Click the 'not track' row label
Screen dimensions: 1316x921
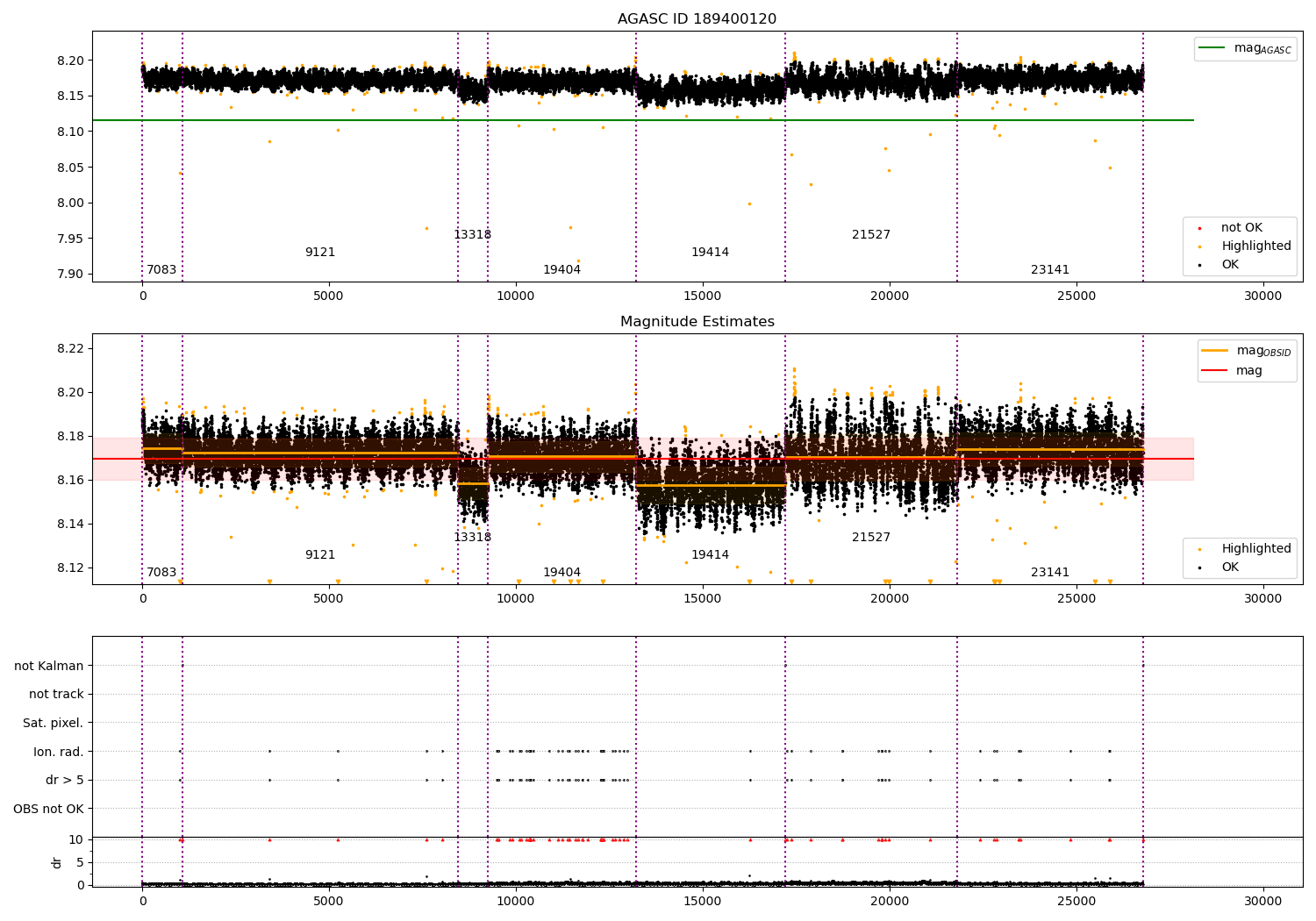tap(56, 694)
